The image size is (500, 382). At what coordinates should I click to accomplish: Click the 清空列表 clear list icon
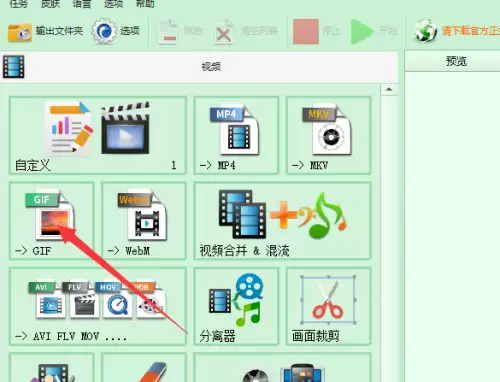point(224,32)
